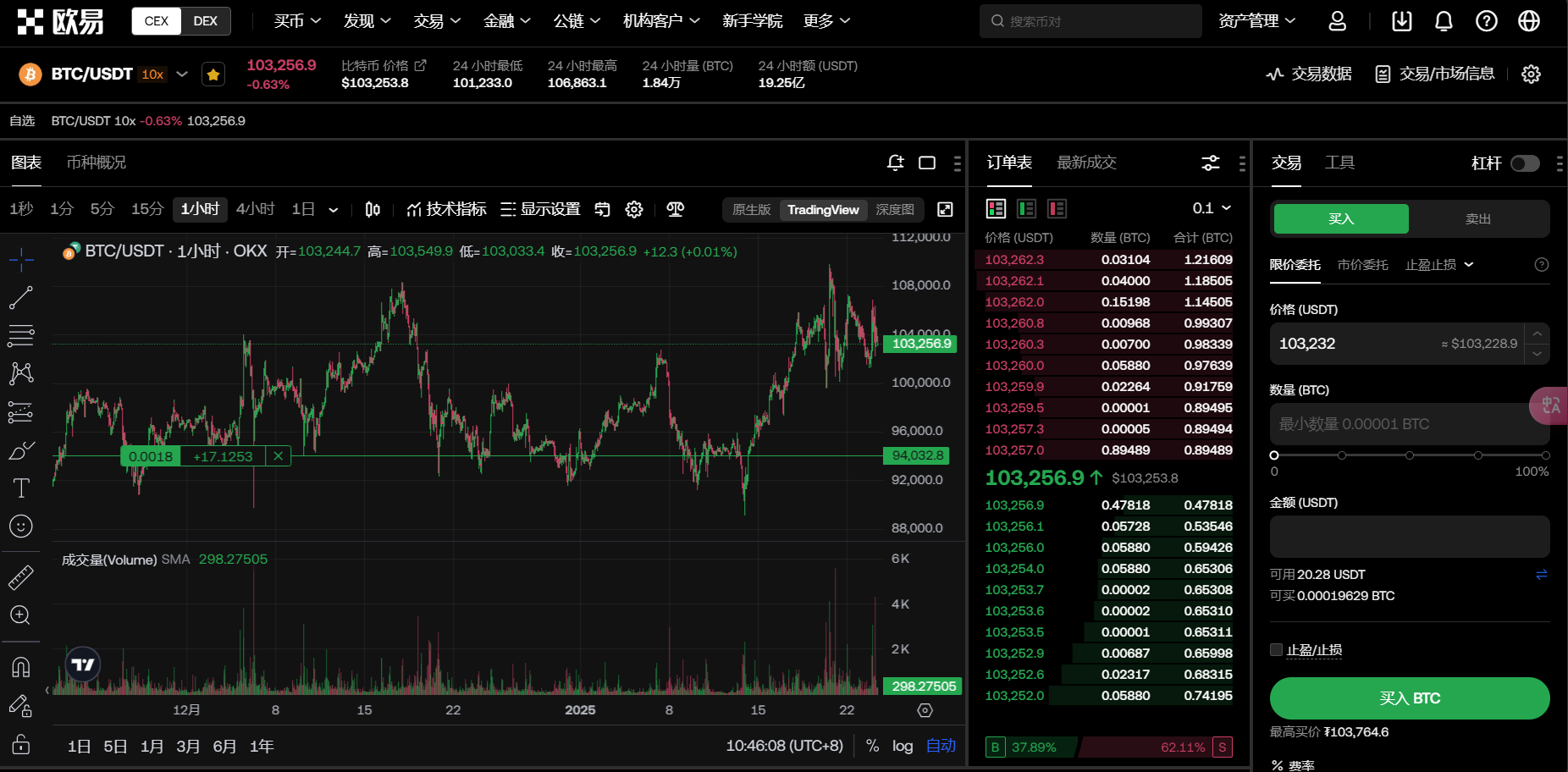
Task: Select the text annotation tool
Action: point(21,488)
